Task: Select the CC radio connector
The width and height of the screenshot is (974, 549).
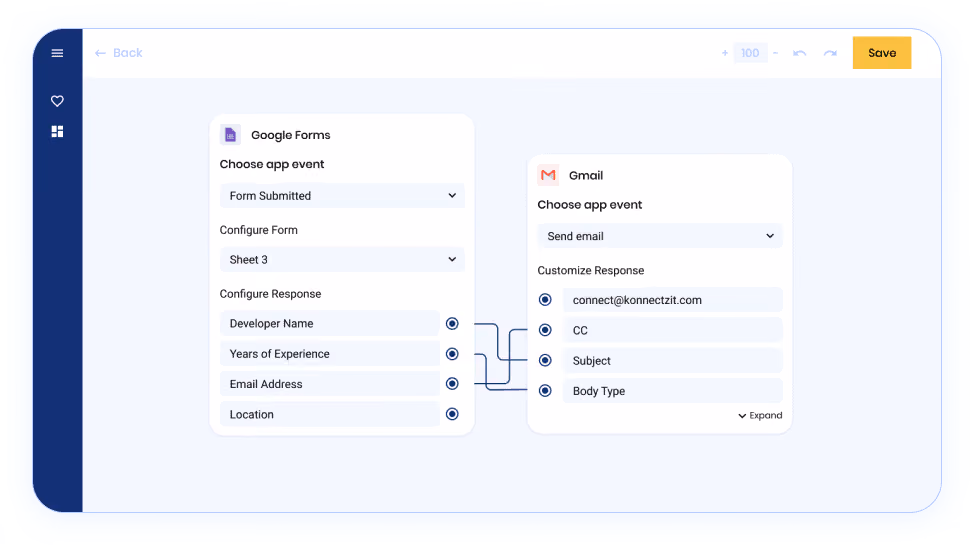Action: click(545, 330)
